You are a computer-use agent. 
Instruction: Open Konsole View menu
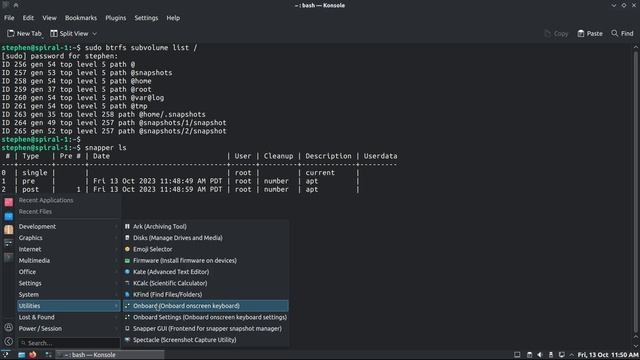(x=49, y=18)
